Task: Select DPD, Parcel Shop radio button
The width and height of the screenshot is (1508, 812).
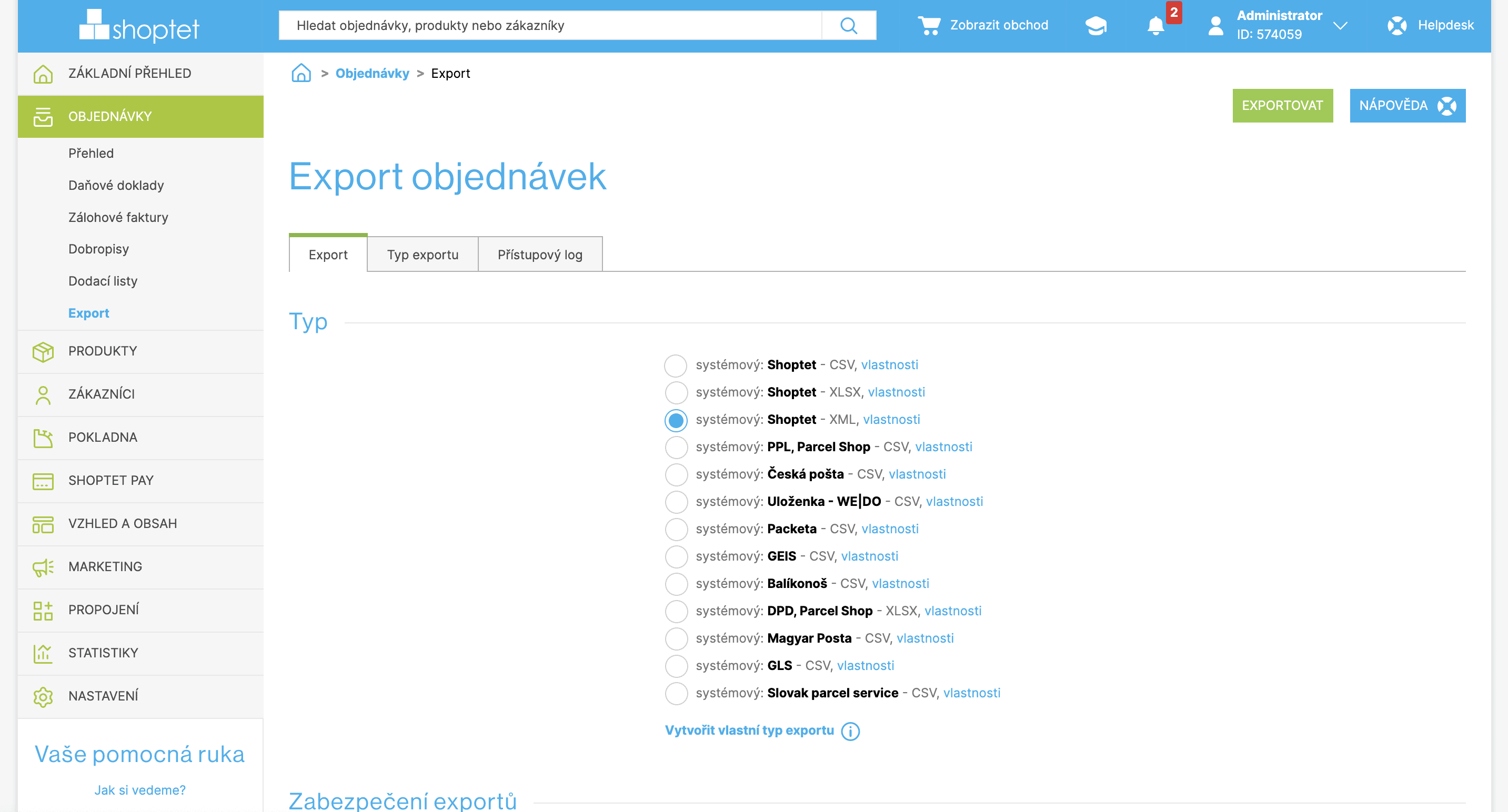Action: 676,611
